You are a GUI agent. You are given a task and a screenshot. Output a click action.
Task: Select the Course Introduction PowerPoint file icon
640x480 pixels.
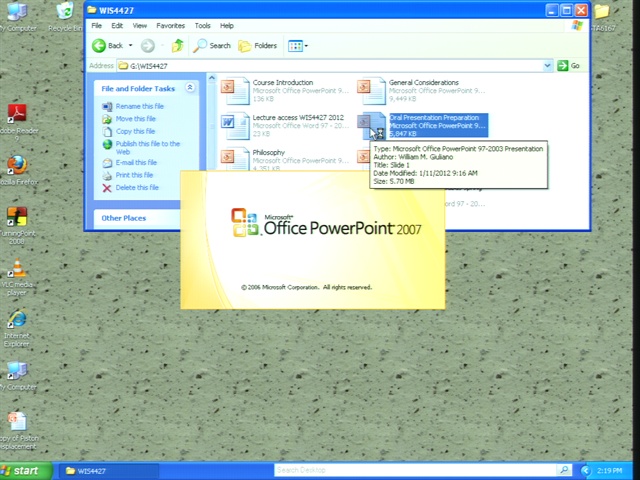[x=236, y=91]
